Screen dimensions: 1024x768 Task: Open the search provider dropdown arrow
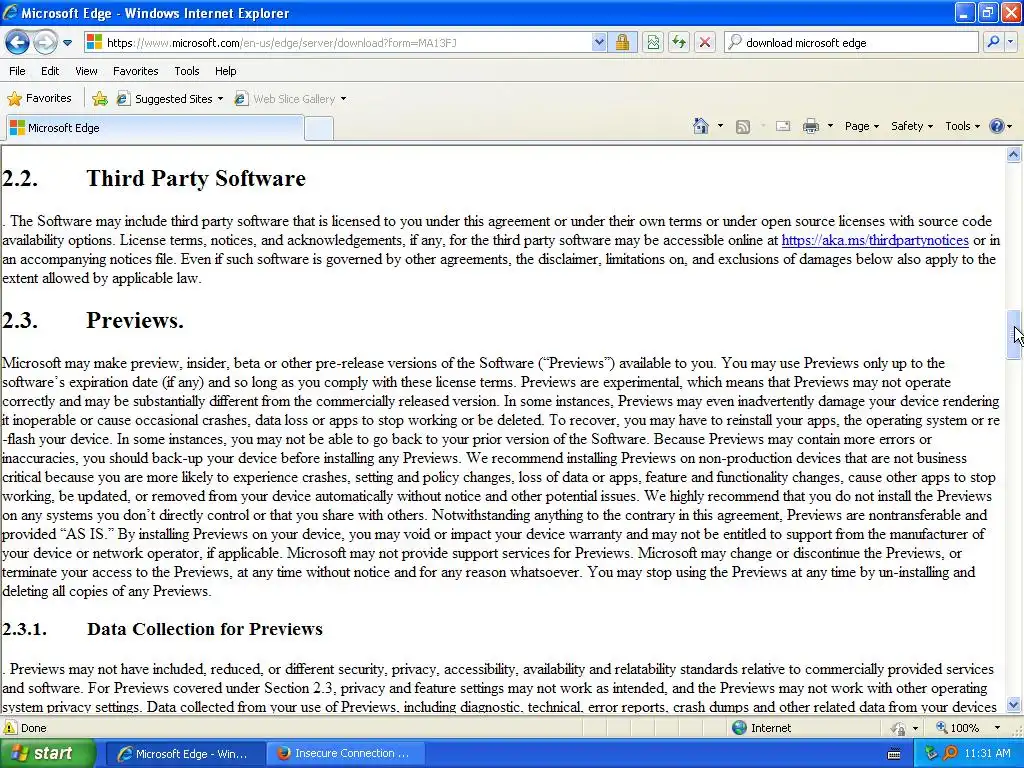(1011, 43)
